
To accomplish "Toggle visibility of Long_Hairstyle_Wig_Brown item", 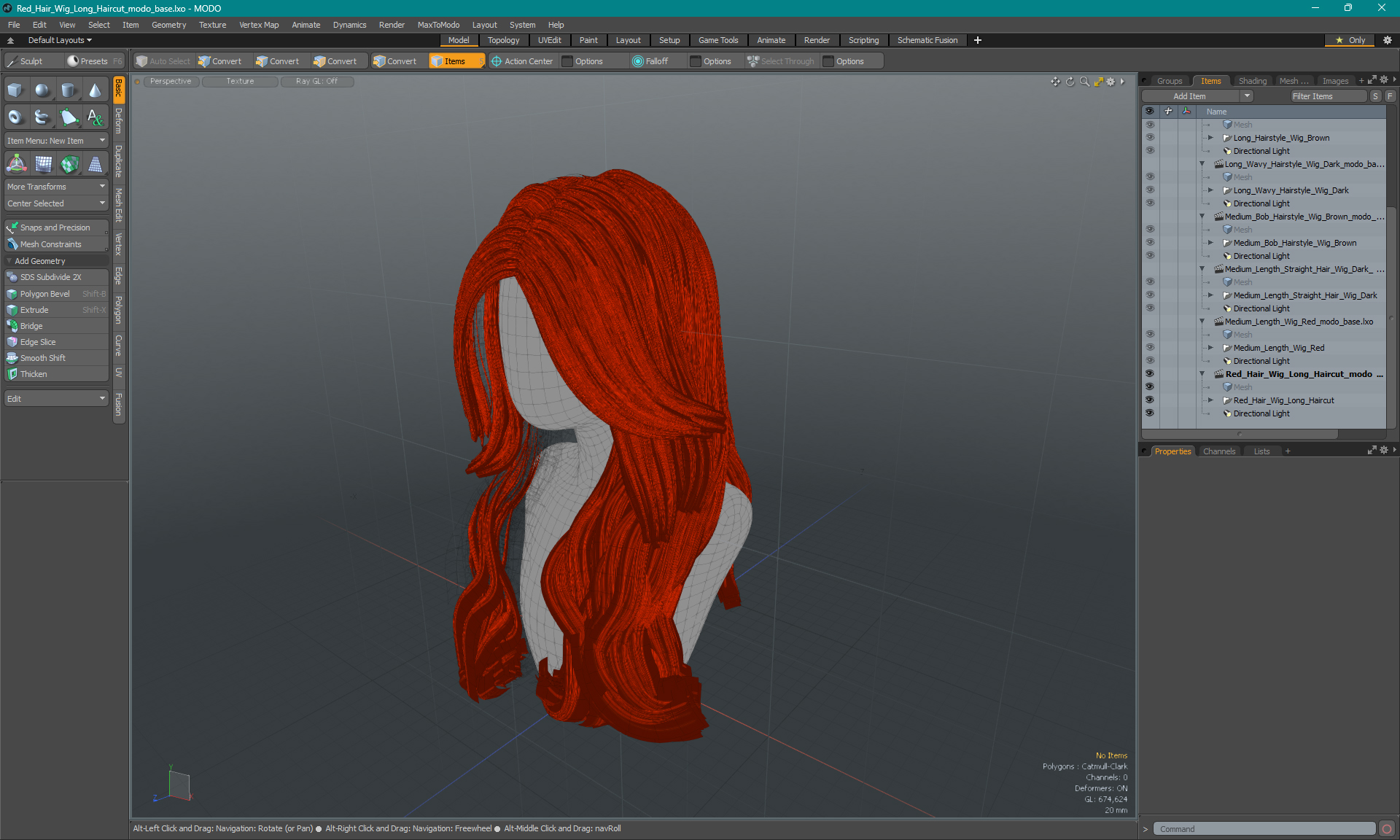I will [x=1150, y=138].
